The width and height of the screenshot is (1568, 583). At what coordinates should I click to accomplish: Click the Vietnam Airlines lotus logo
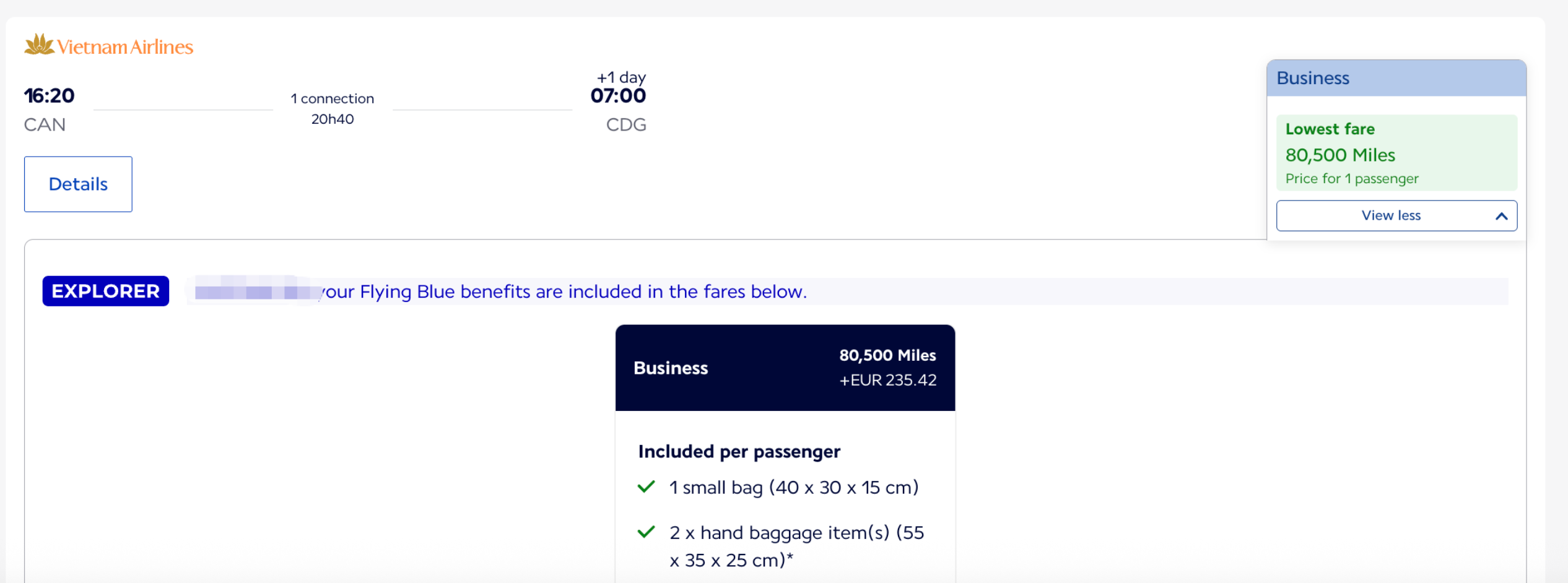coord(40,45)
